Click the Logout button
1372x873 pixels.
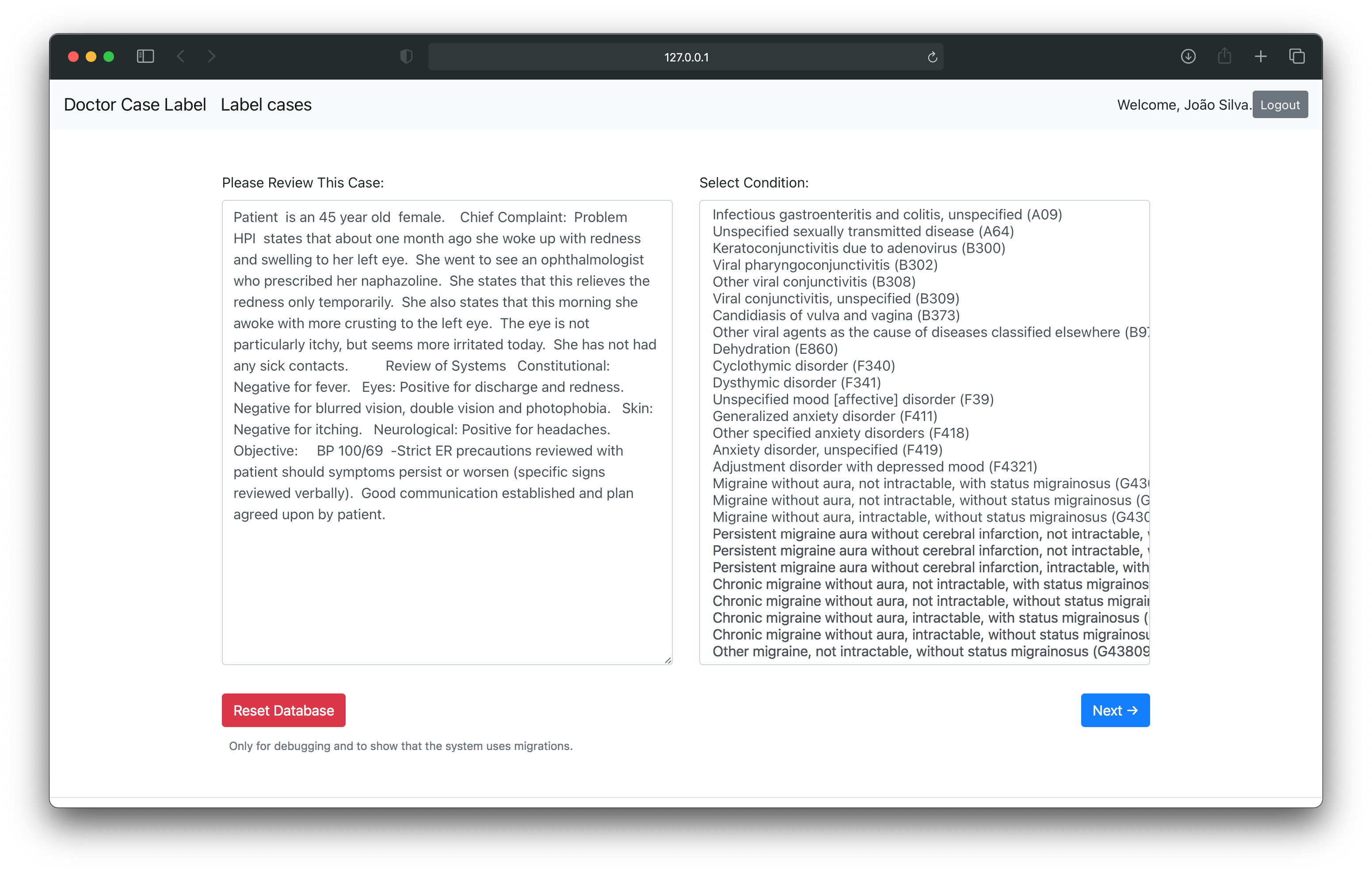point(1280,104)
